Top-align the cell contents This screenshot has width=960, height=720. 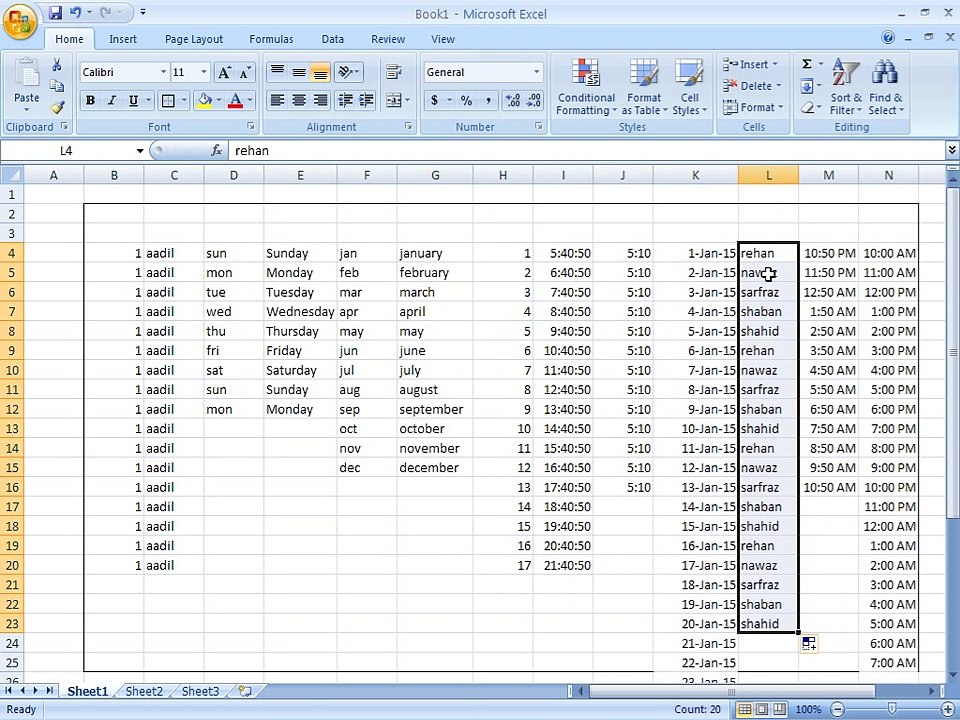click(x=277, y=72)
